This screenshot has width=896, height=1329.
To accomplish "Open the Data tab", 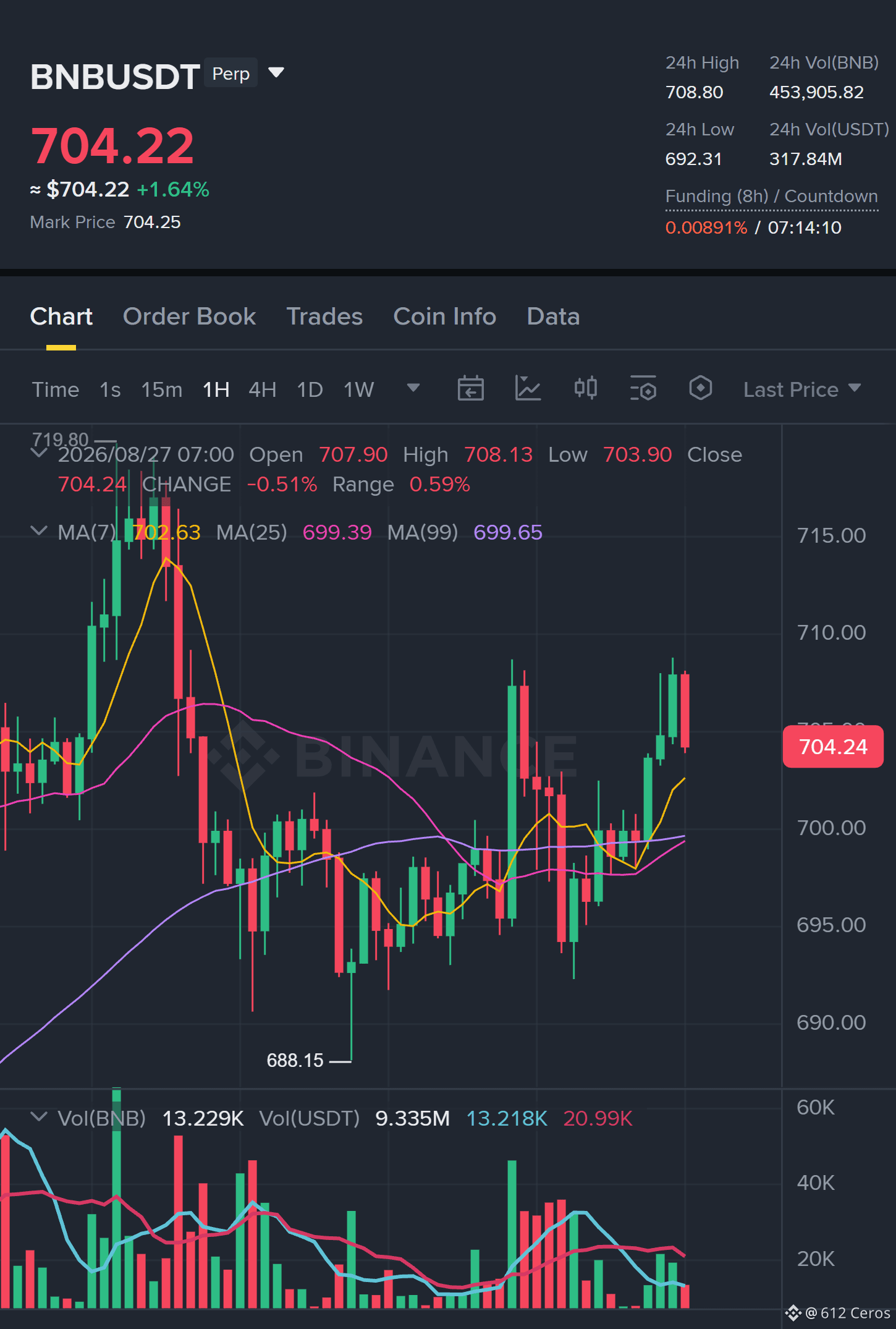I will pos(553,316).
